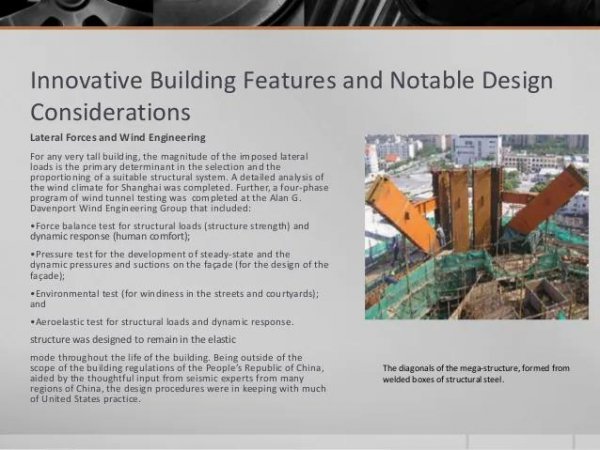Select the 'Aeroelastic test' bullet point
The height and width of the screenshot is (450, 600).
coord(162,321)
